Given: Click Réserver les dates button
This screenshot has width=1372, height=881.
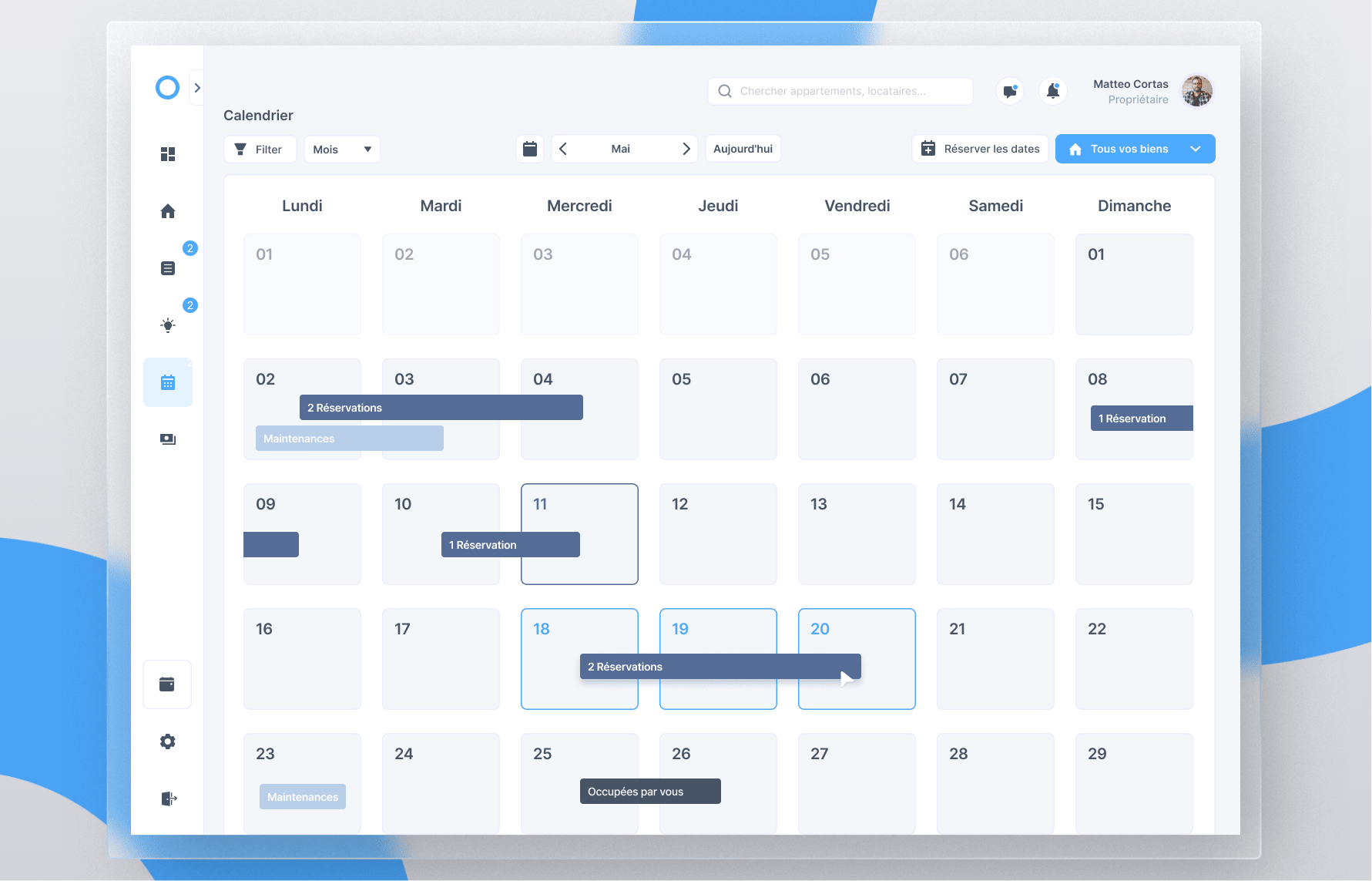Looking at the screenshot, I should click(x=980, y=149).
